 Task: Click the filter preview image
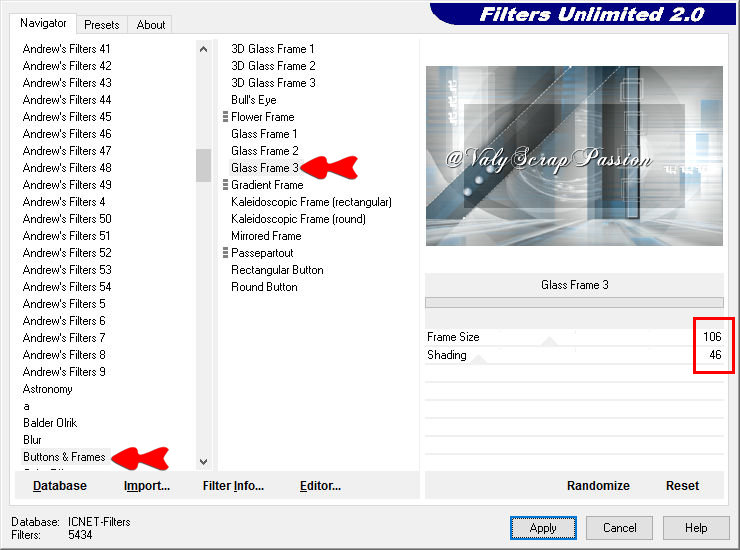point(574,157)
